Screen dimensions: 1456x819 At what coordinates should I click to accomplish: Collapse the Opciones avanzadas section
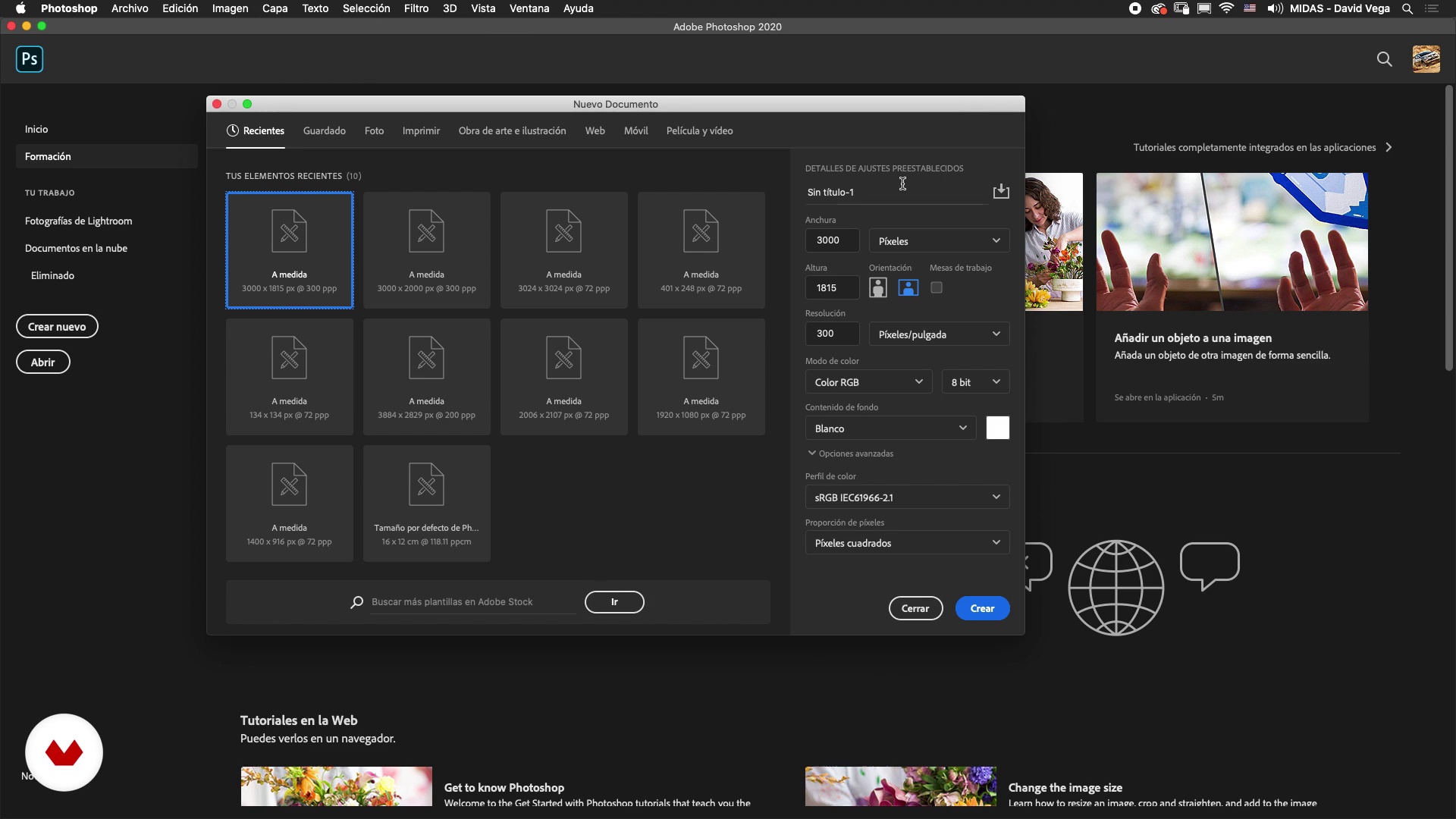click(x=851, y=453)
